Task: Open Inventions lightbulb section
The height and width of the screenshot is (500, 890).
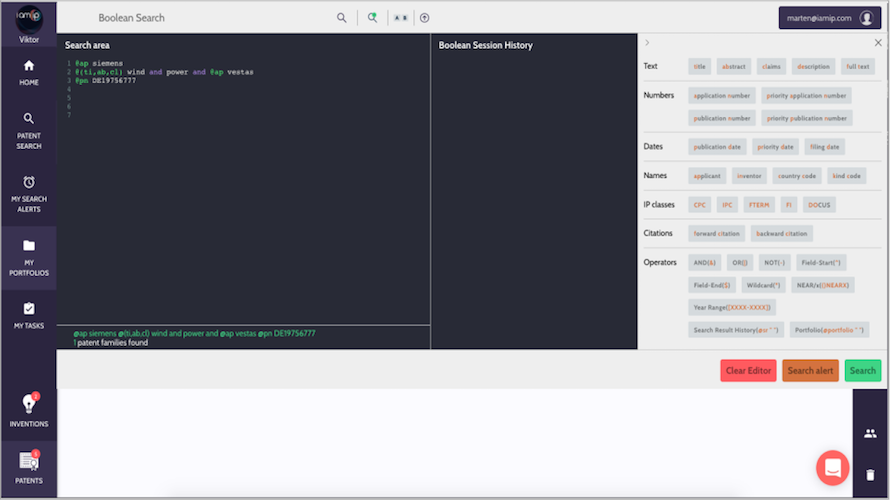Action: [28, 410]
